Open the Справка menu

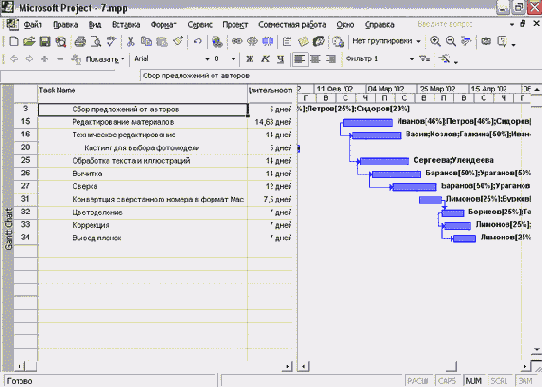(380, 25)
